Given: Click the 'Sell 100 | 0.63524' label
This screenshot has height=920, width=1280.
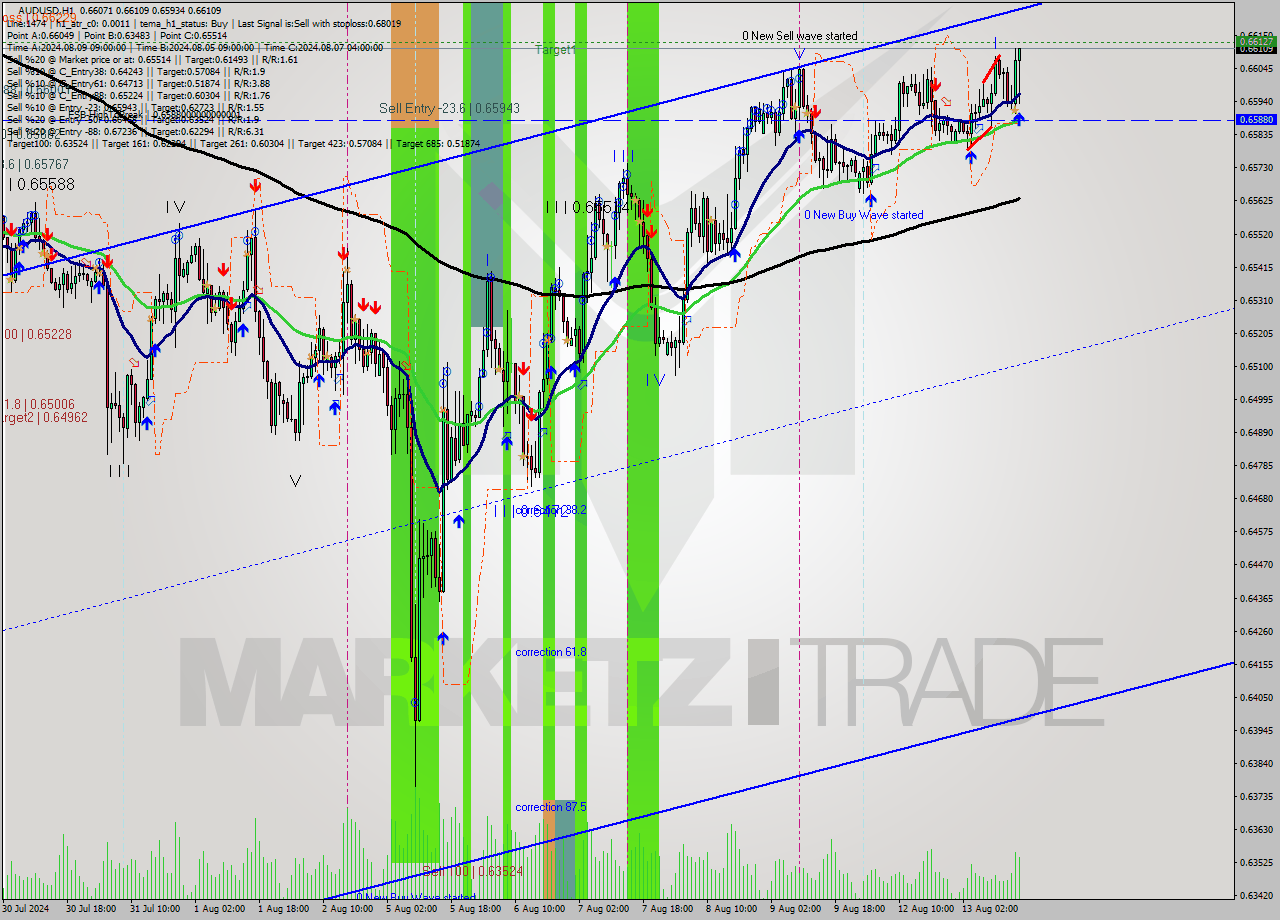Looking at the screenshot, I should [x=473, y=871].
